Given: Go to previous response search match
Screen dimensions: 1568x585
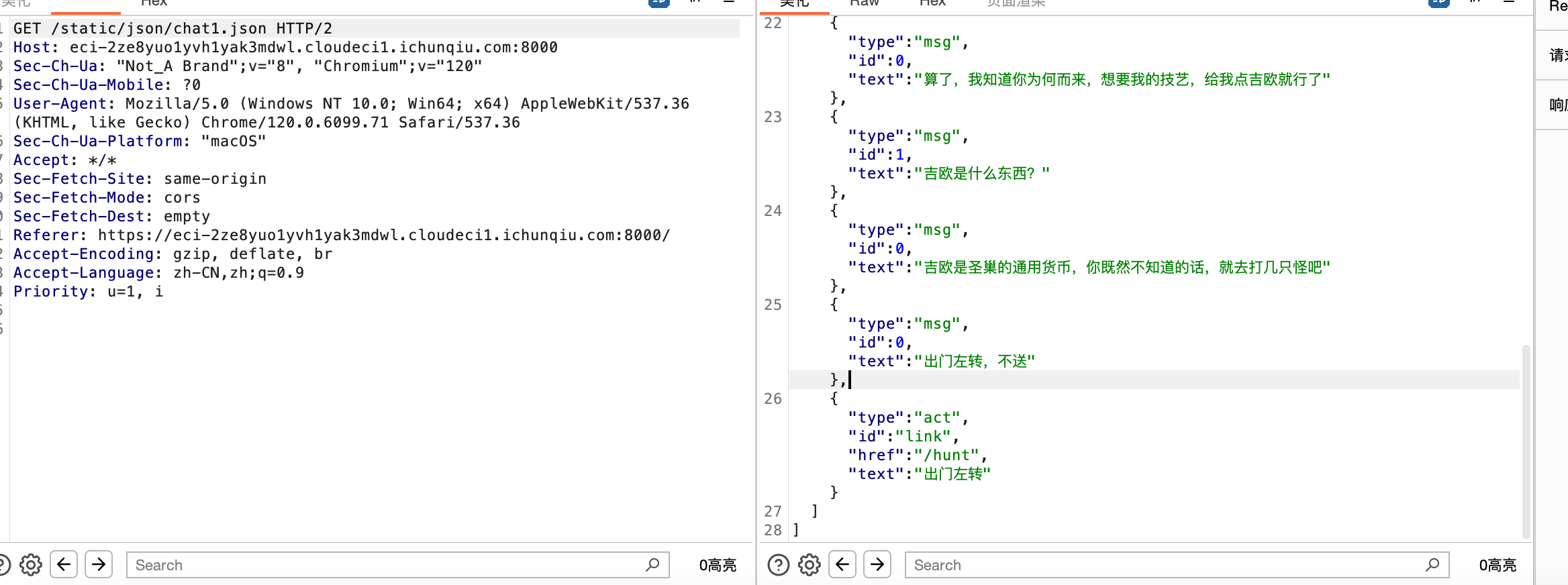Looking at the screenshot, I should pos(842,565).
